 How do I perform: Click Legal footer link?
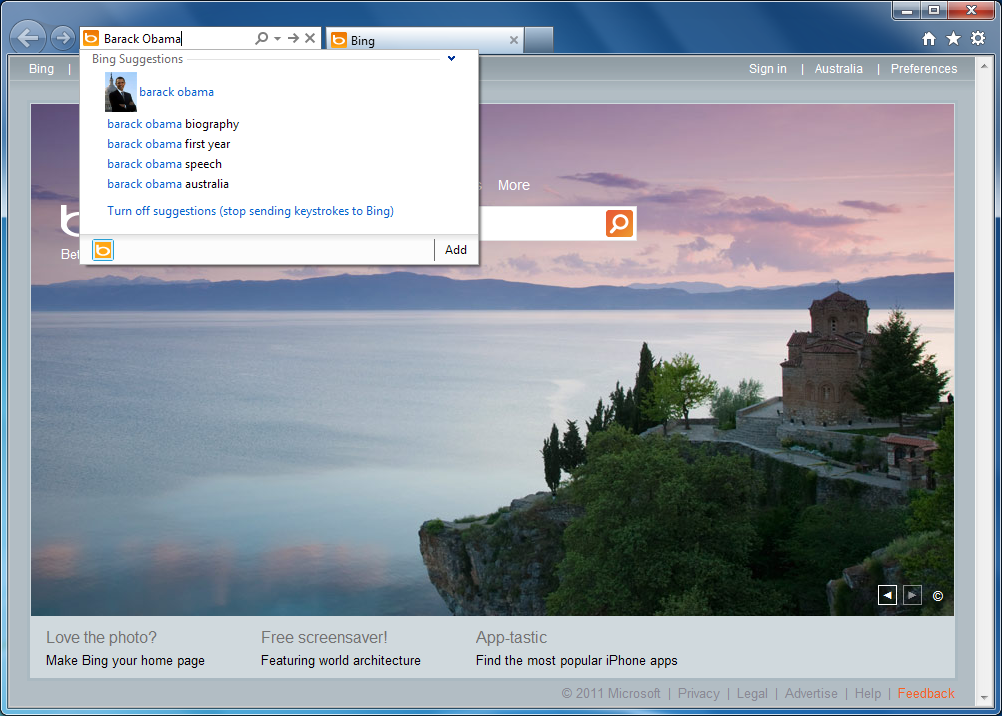(x=752, y=693)
